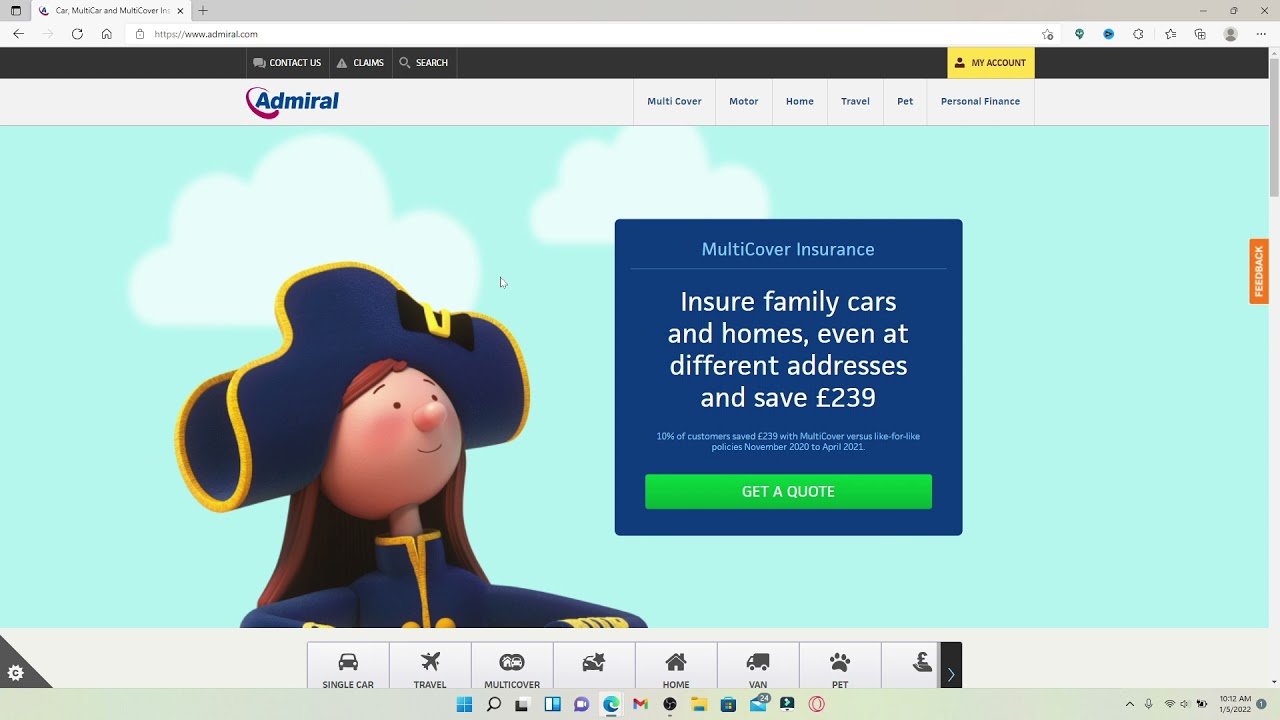Select the Van insurance tile
The image size is (1280, 720).
[758, 666]
